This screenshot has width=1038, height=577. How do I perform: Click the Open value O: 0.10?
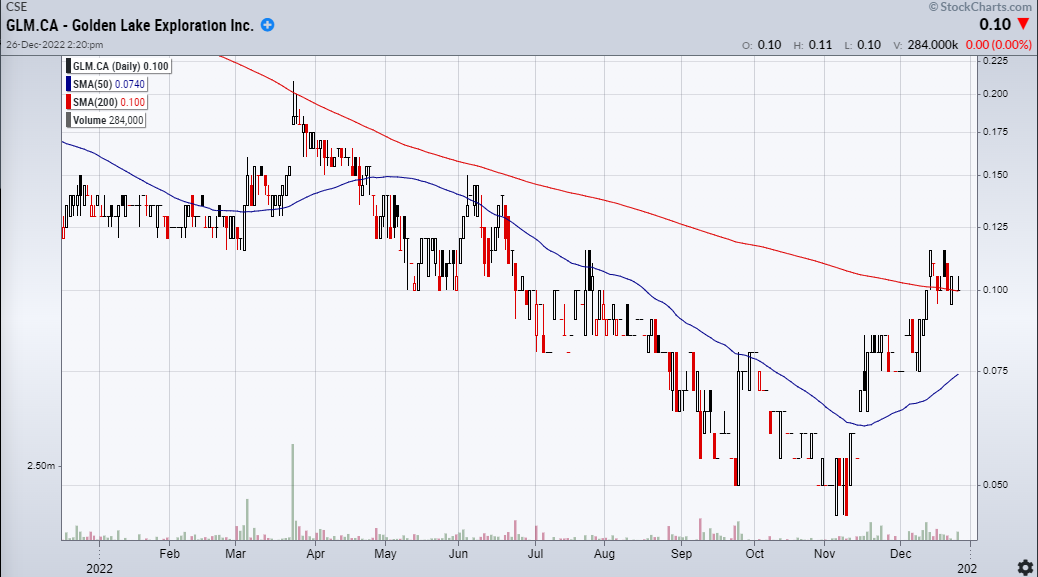761,44
